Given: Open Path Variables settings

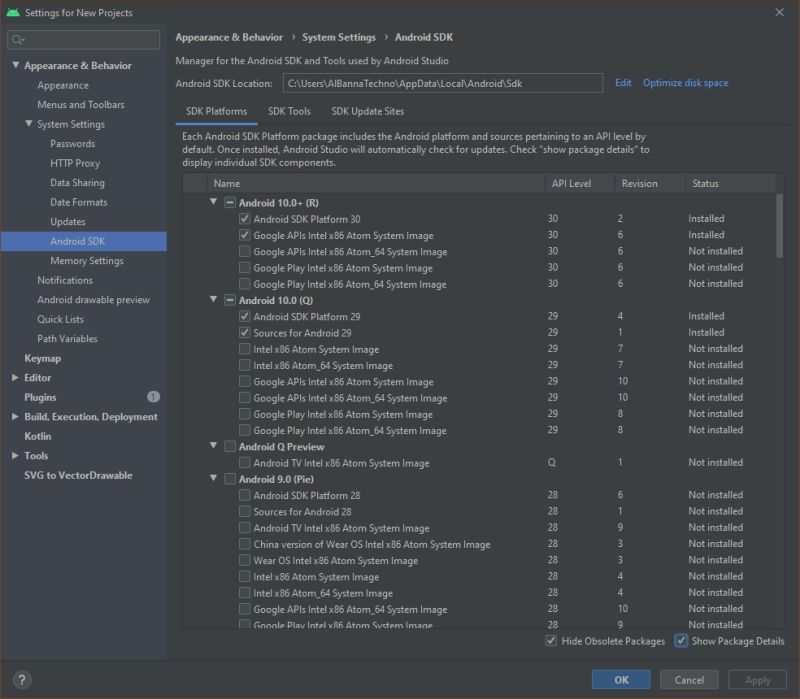Looking at the screenshot, I should (x=67, y=339).
